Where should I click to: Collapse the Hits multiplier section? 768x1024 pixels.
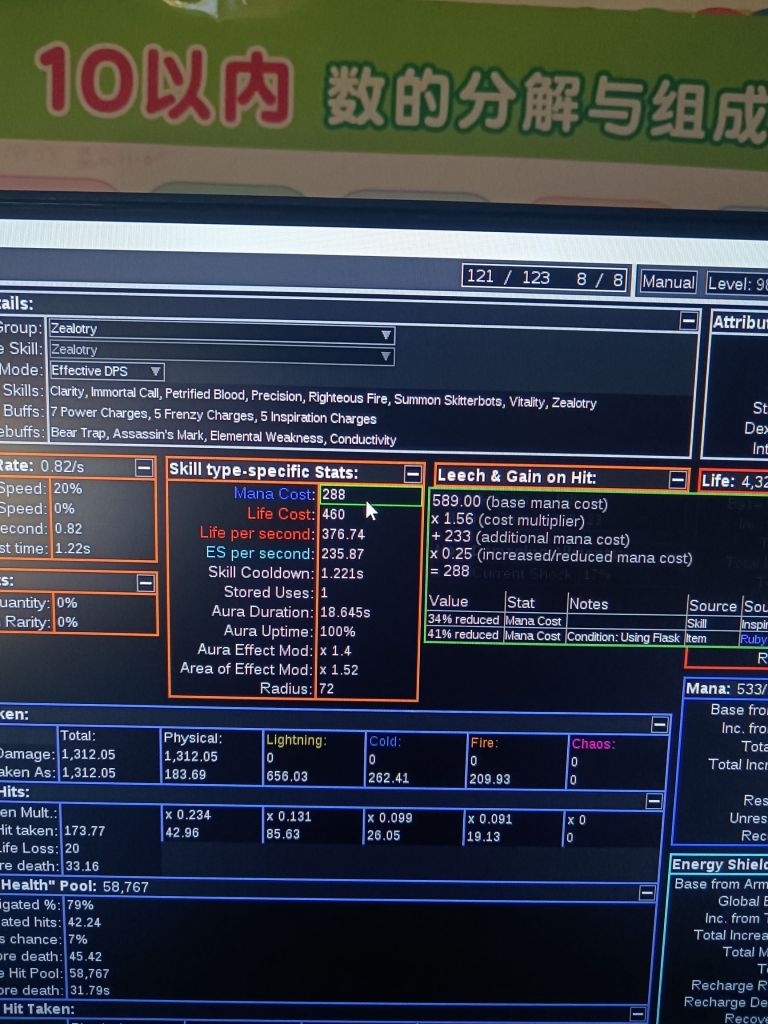[x=653, y=801]
